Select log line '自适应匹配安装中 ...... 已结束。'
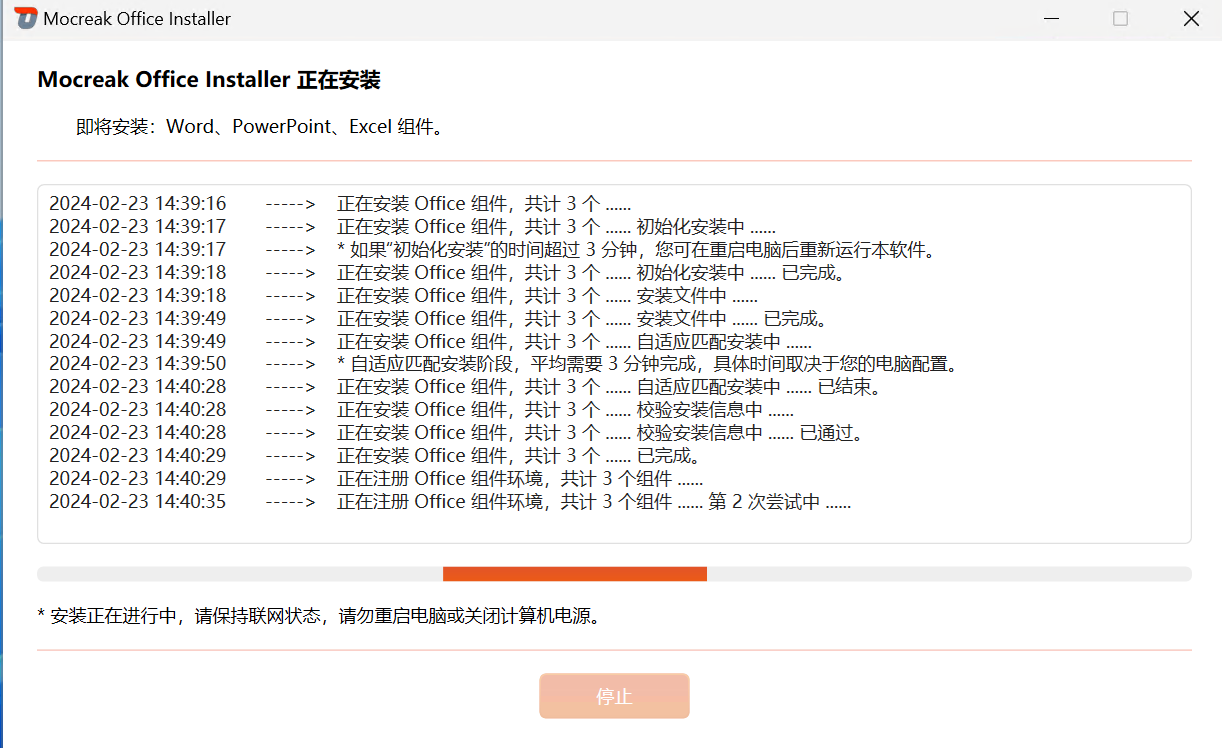The height and width of the screenshot is (748, 1222). pyautogui.click(x=467, y=388)
